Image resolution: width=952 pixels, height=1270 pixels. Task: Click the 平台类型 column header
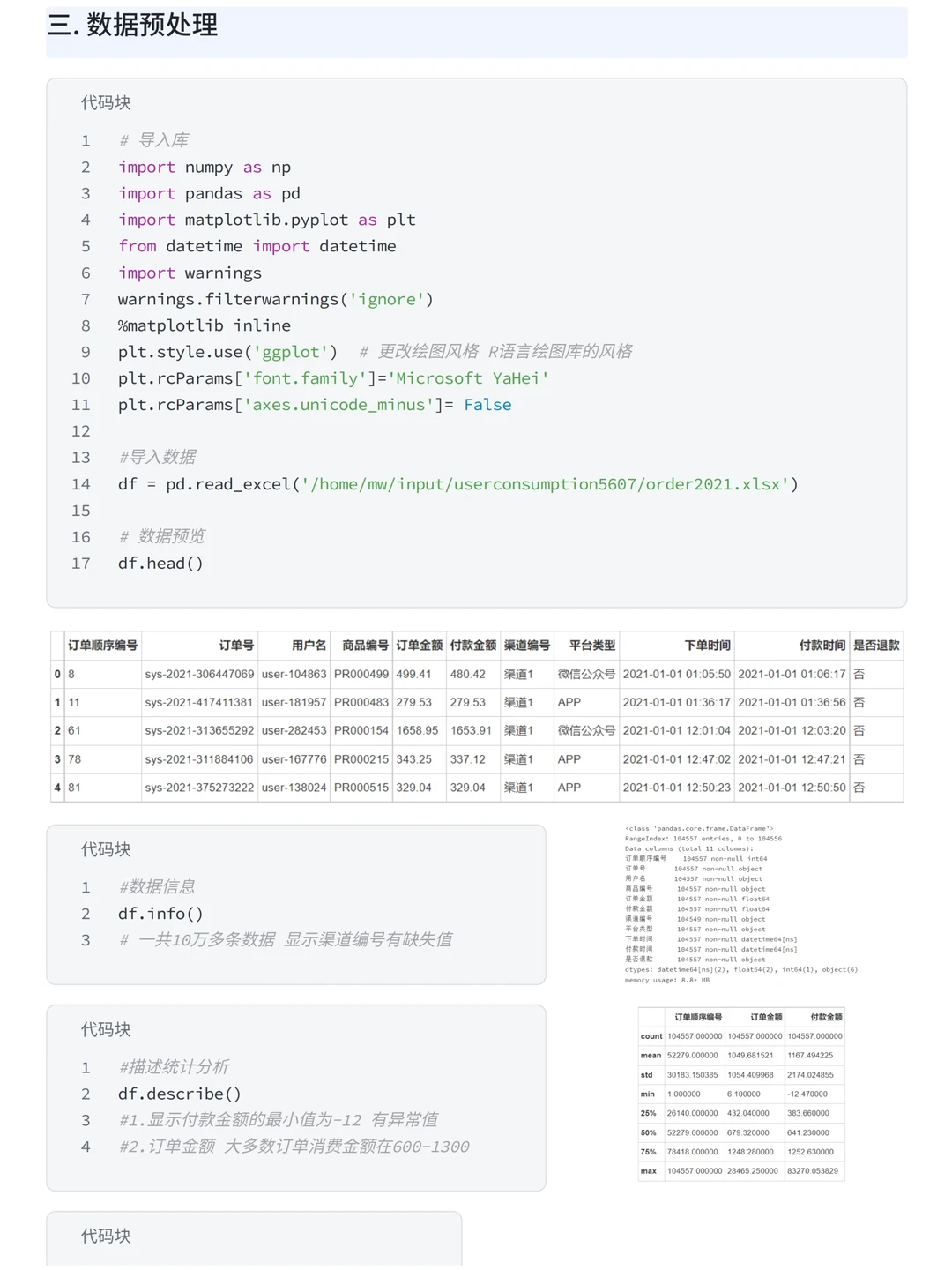[x=591, y=645]
